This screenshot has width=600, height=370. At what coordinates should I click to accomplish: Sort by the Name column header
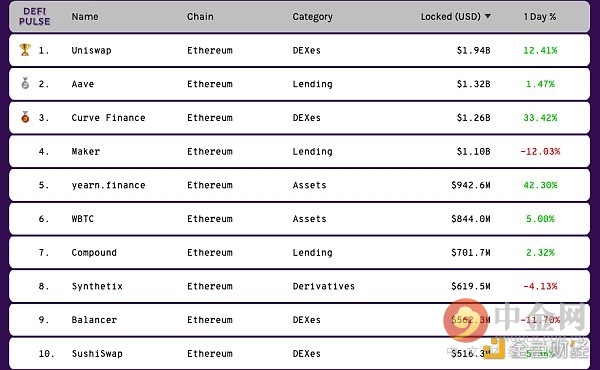85,17
